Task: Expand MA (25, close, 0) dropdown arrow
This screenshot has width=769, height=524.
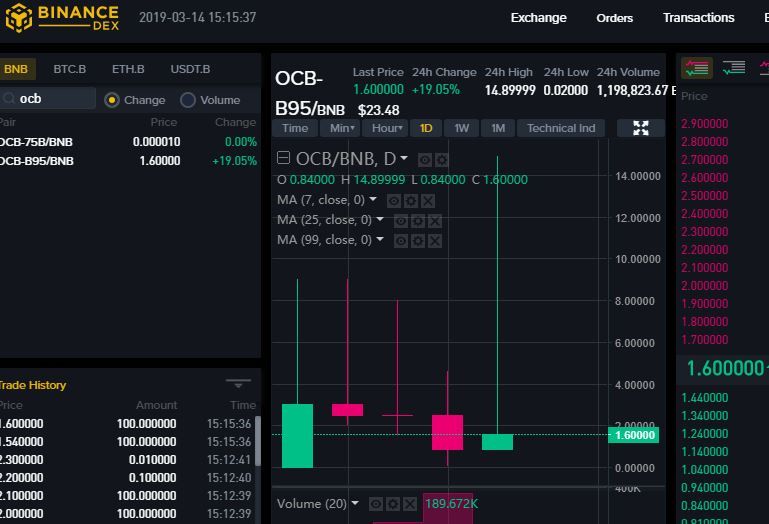Action: pyautogui.click(x=380, y=219)
